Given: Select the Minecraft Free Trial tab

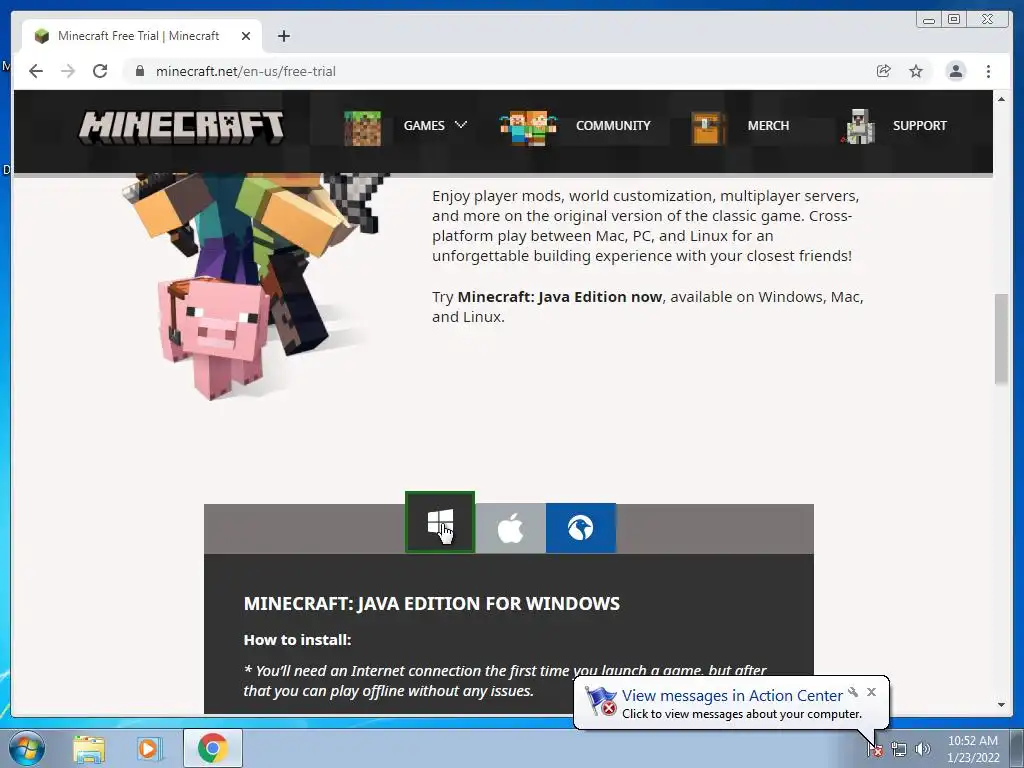Looking at the screenshot, I should pyautogui.click(x=142, y=36).
